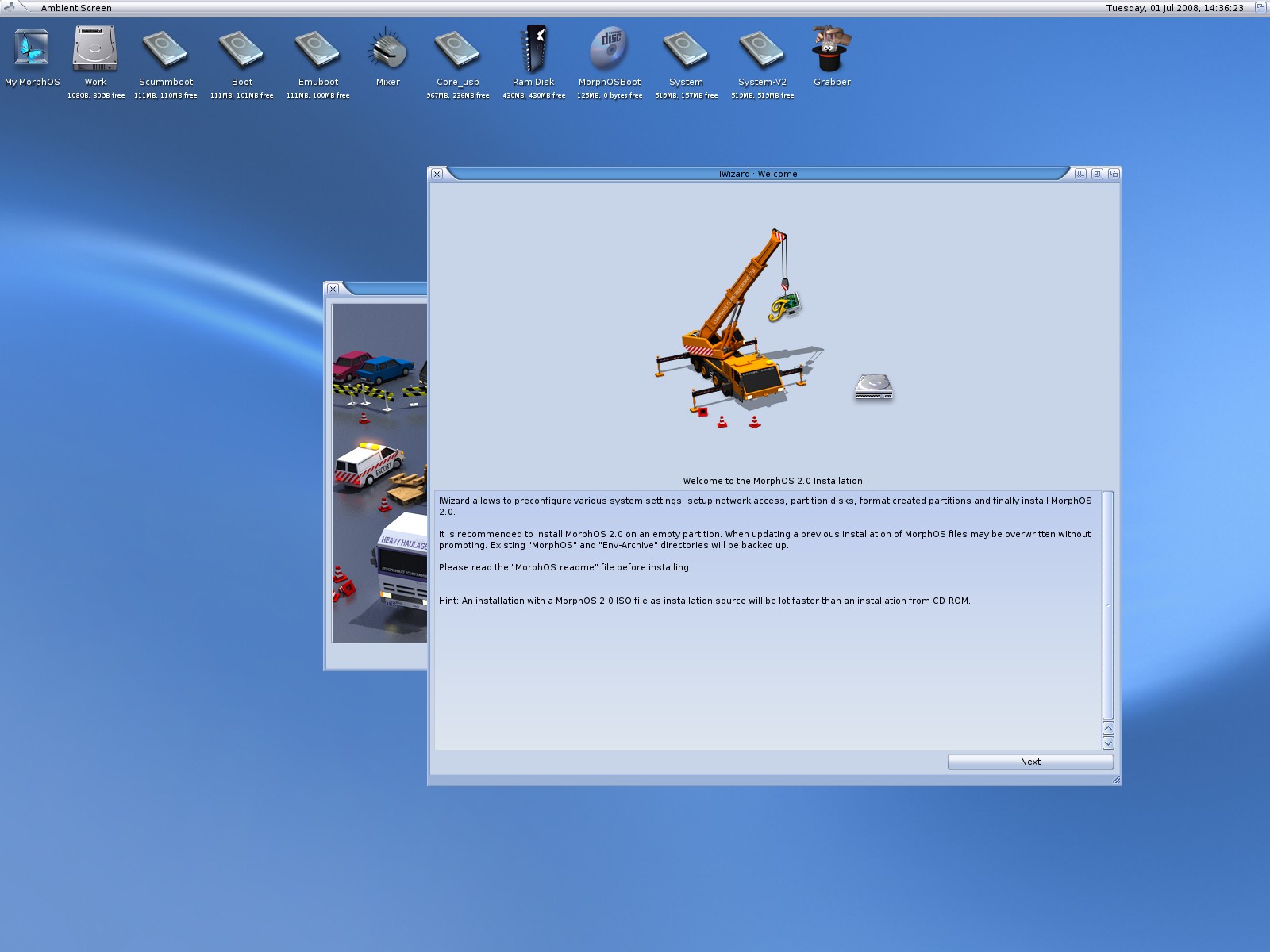Click the 'Hint: An installation with' text line
1270x952 pixels.
point(705,601)
